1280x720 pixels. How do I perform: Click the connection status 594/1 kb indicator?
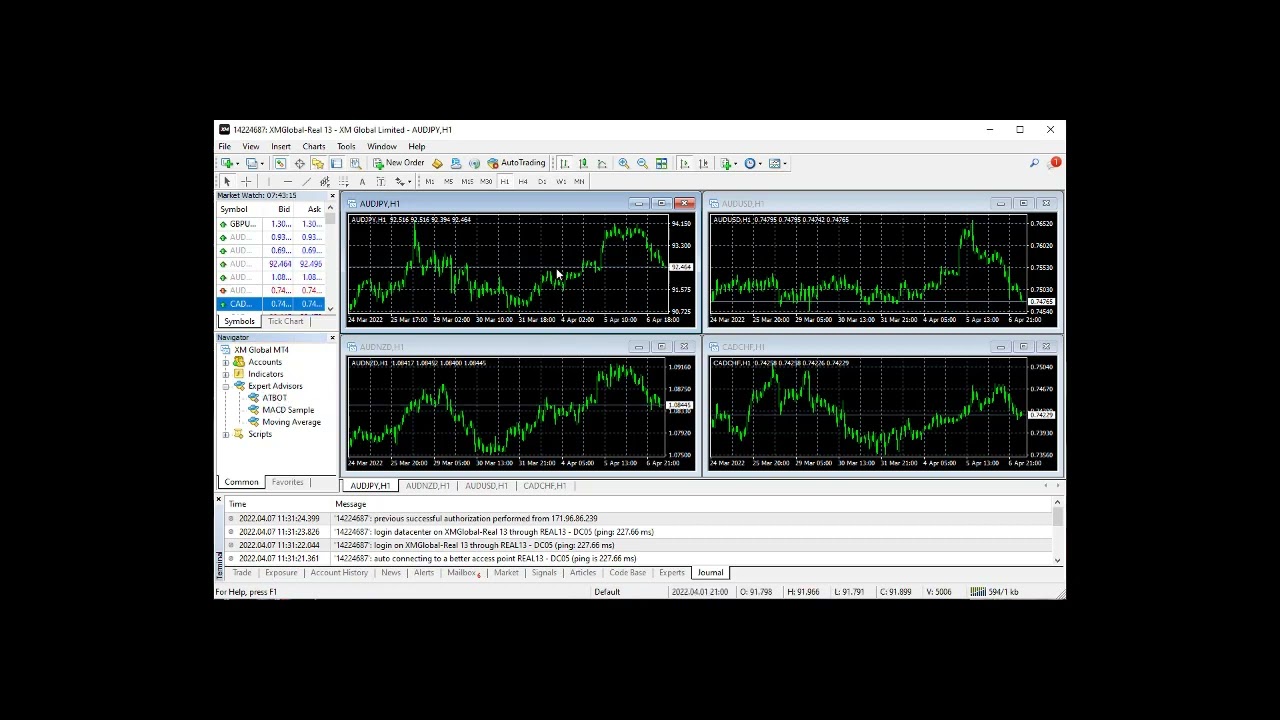tap(995, 592)
